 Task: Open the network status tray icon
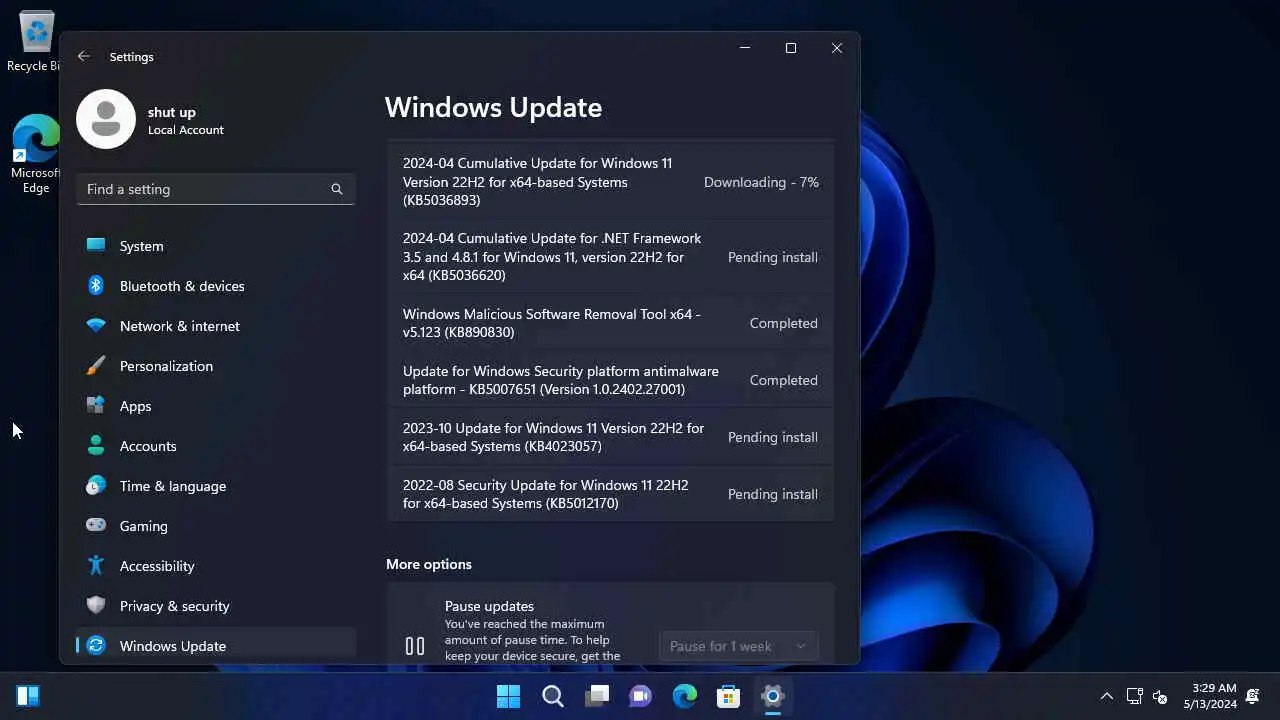click(1135, 696)
